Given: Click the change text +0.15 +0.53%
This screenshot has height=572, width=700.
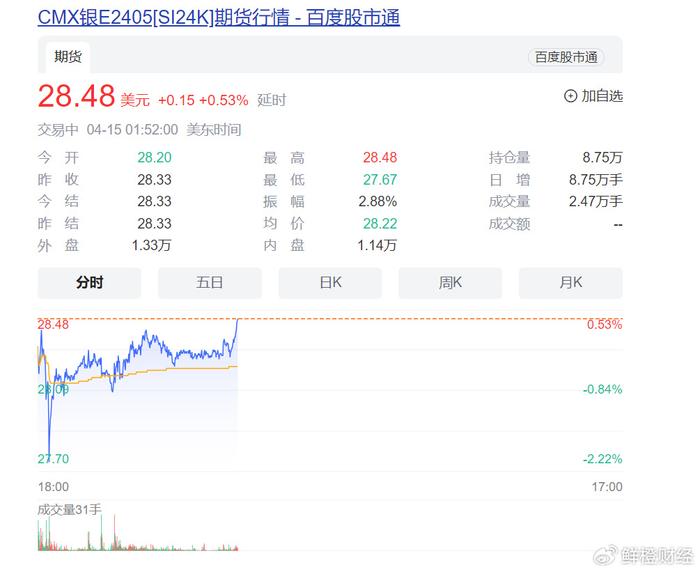Looking at the screenshot, I should tap(203, 100).
